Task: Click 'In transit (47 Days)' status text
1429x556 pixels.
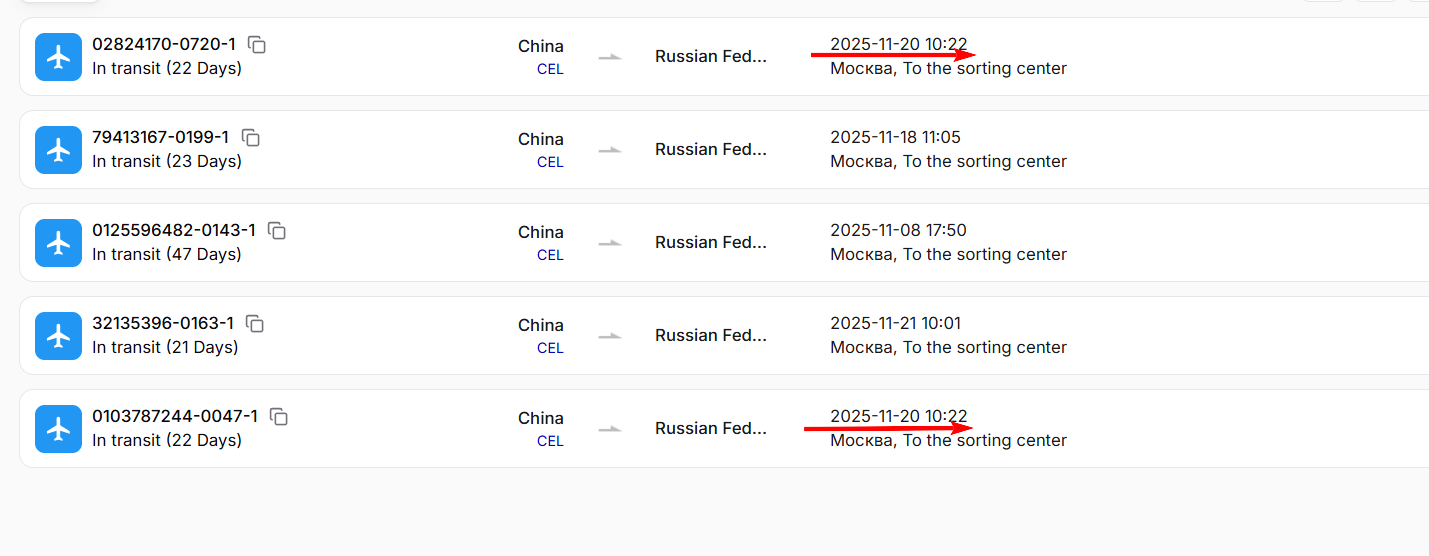Action: 167,255
